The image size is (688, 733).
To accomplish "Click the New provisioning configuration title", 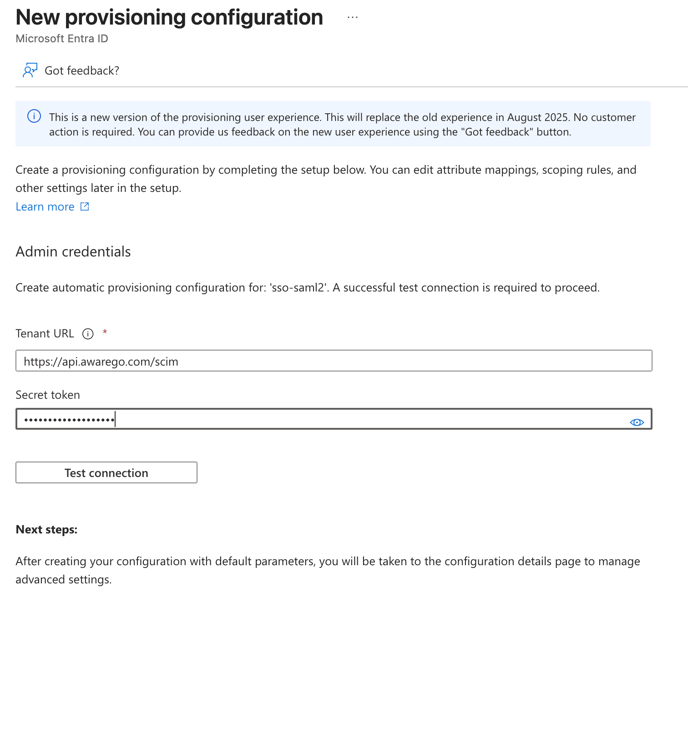I will pyautogui.click(x=169, y=18).
